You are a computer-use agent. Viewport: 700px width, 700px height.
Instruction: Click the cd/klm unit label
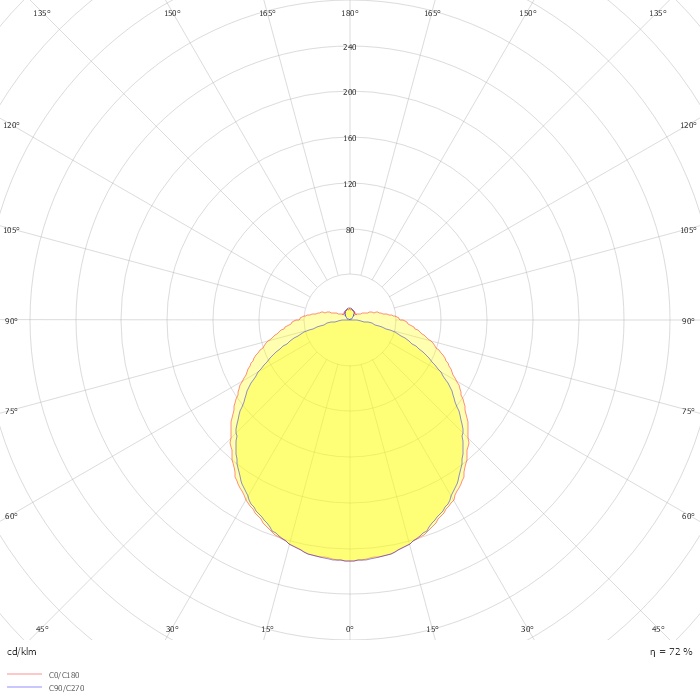click(21, 652)
